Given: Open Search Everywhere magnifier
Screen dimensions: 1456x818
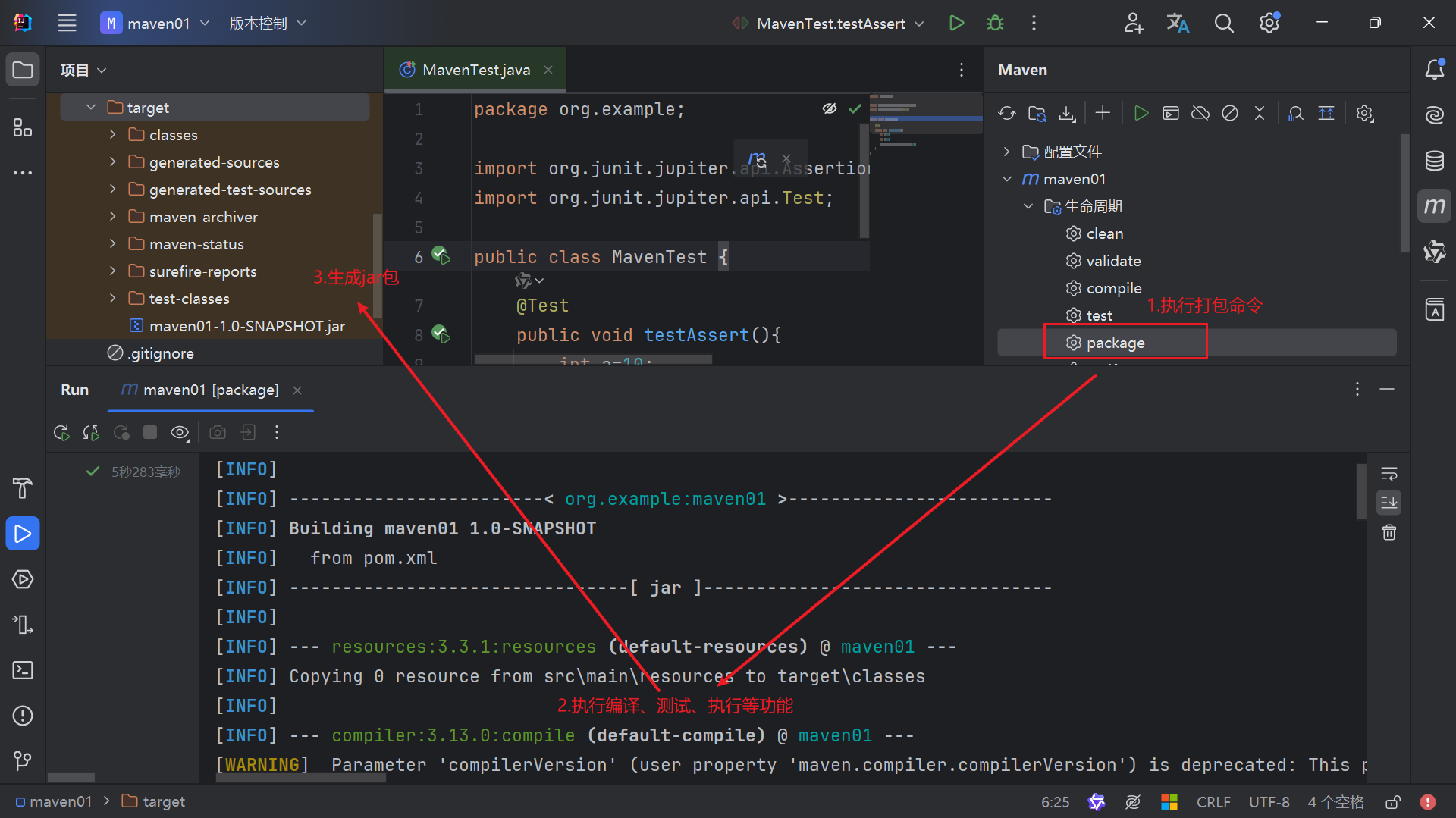Looking at the screenshot, I should pyautogui.click(x=1223, y=23).
